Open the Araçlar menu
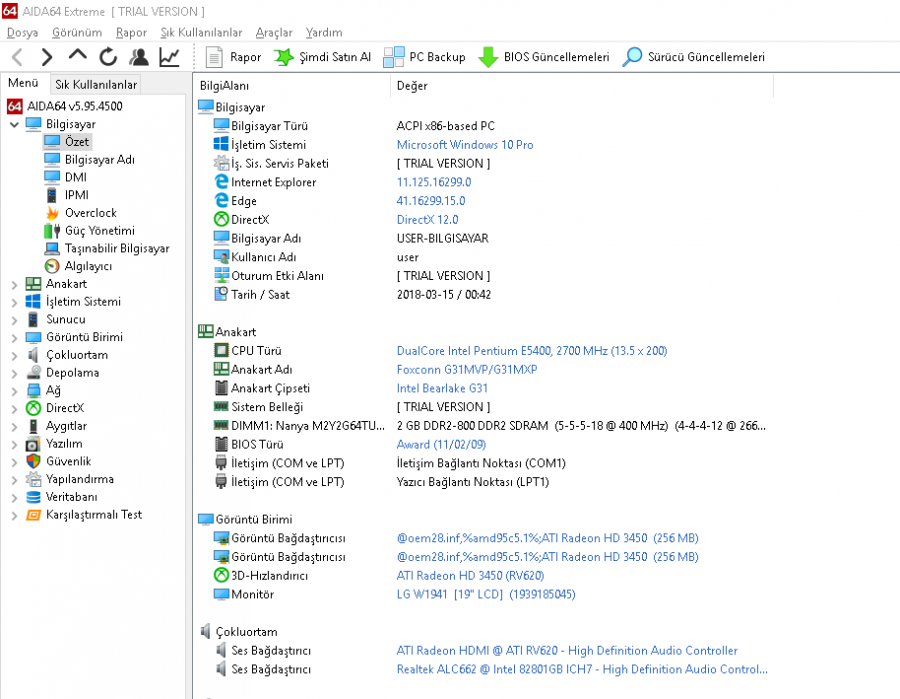The width and height of the screenshot is (900, 699). (x=274, y=33)
